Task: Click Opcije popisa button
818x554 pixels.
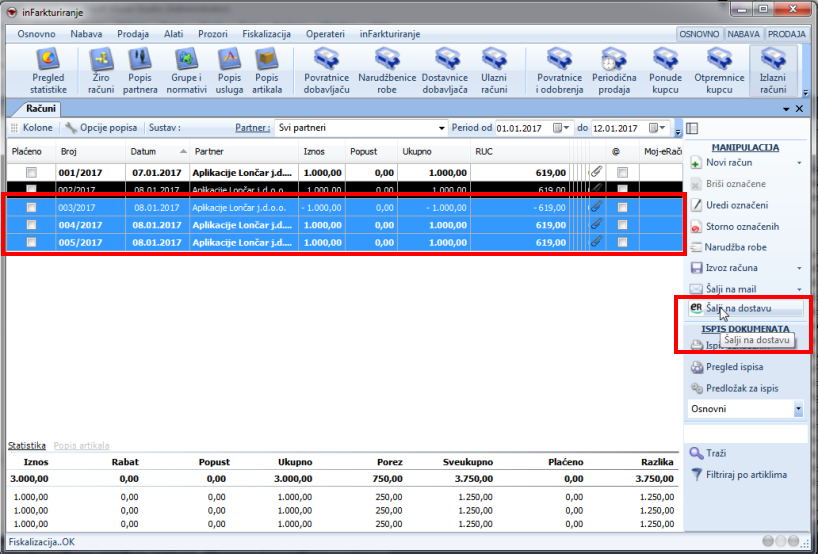Action: tap(101, 128)
